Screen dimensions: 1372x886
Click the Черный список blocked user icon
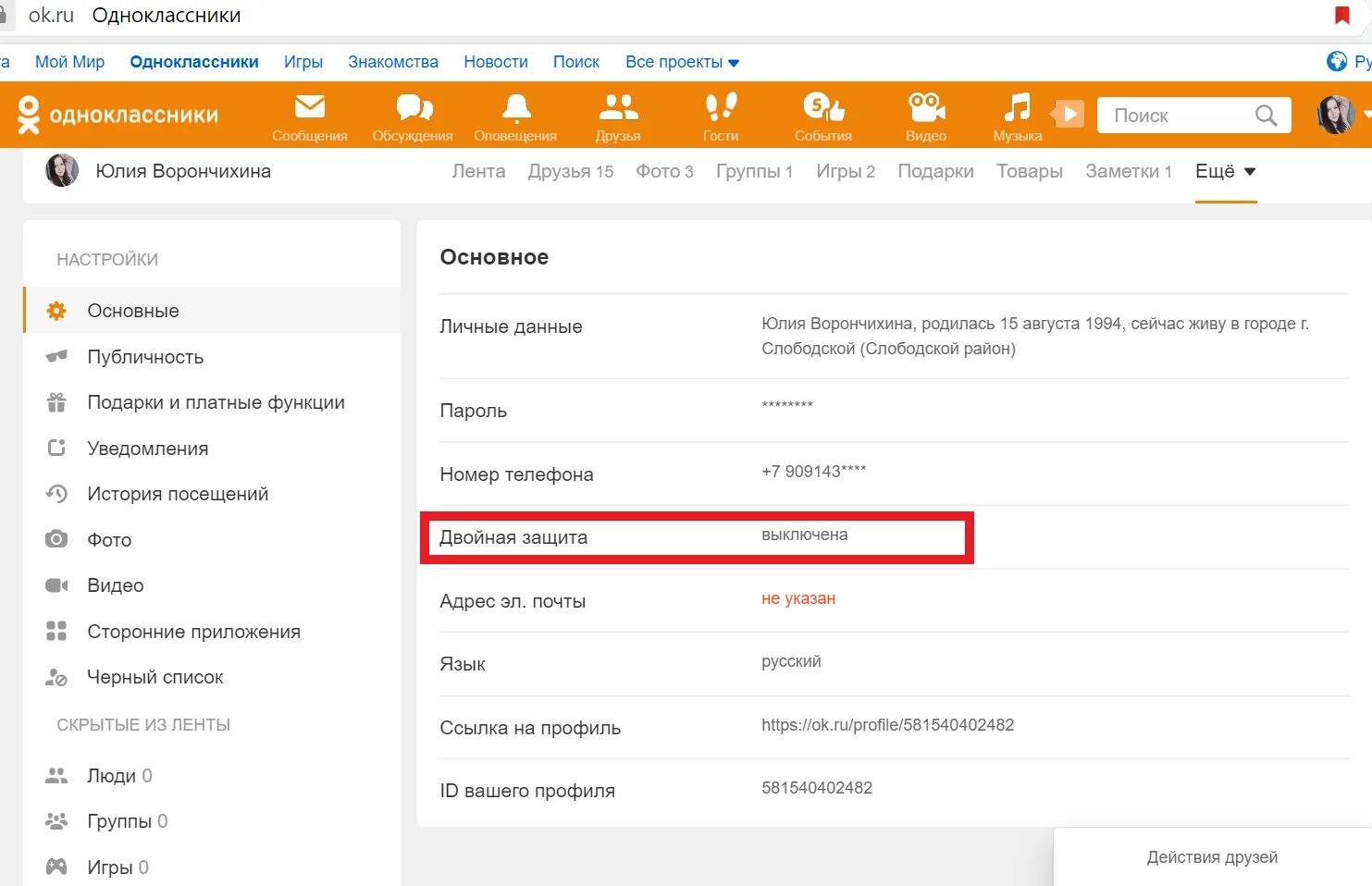coord(56,677)
